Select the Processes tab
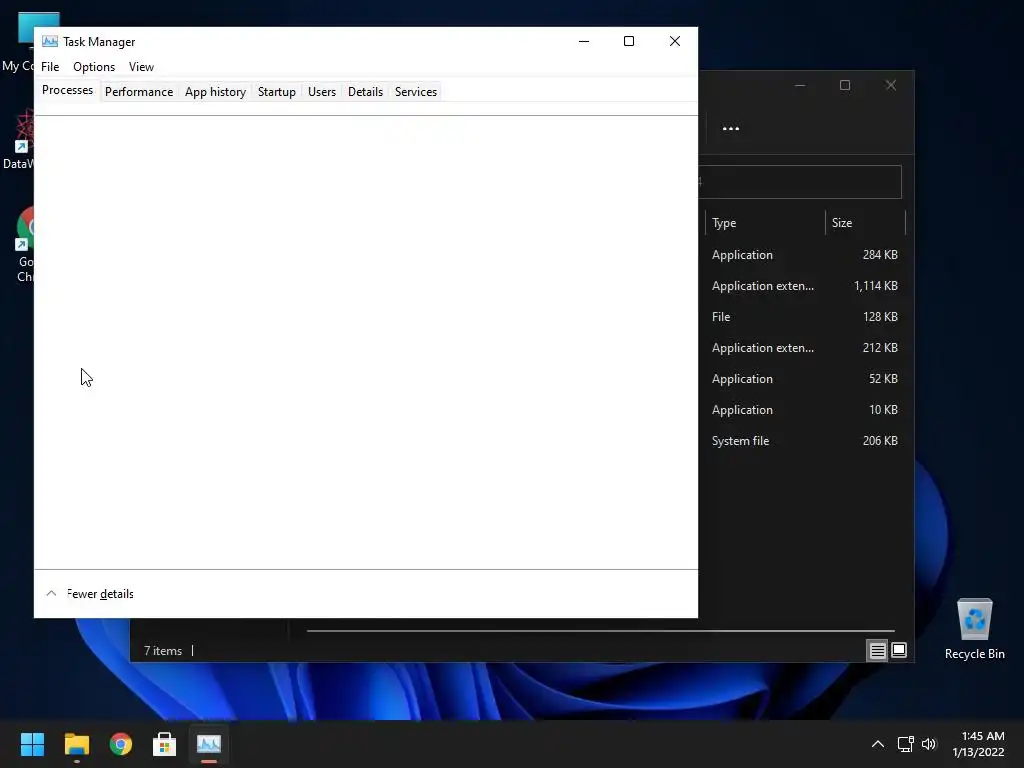Screen dimensions: 1024x768 (x=67, y=90)
